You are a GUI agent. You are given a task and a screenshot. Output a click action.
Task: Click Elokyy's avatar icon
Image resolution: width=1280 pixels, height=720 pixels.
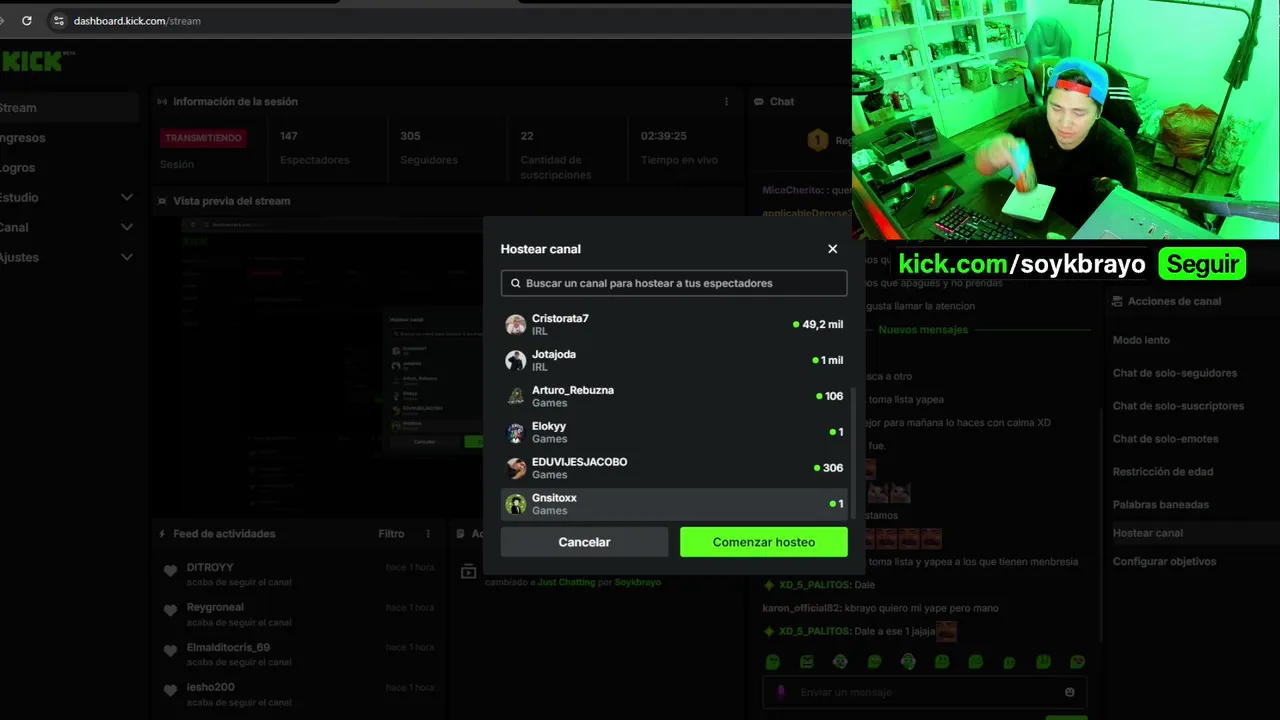[515, 432]
